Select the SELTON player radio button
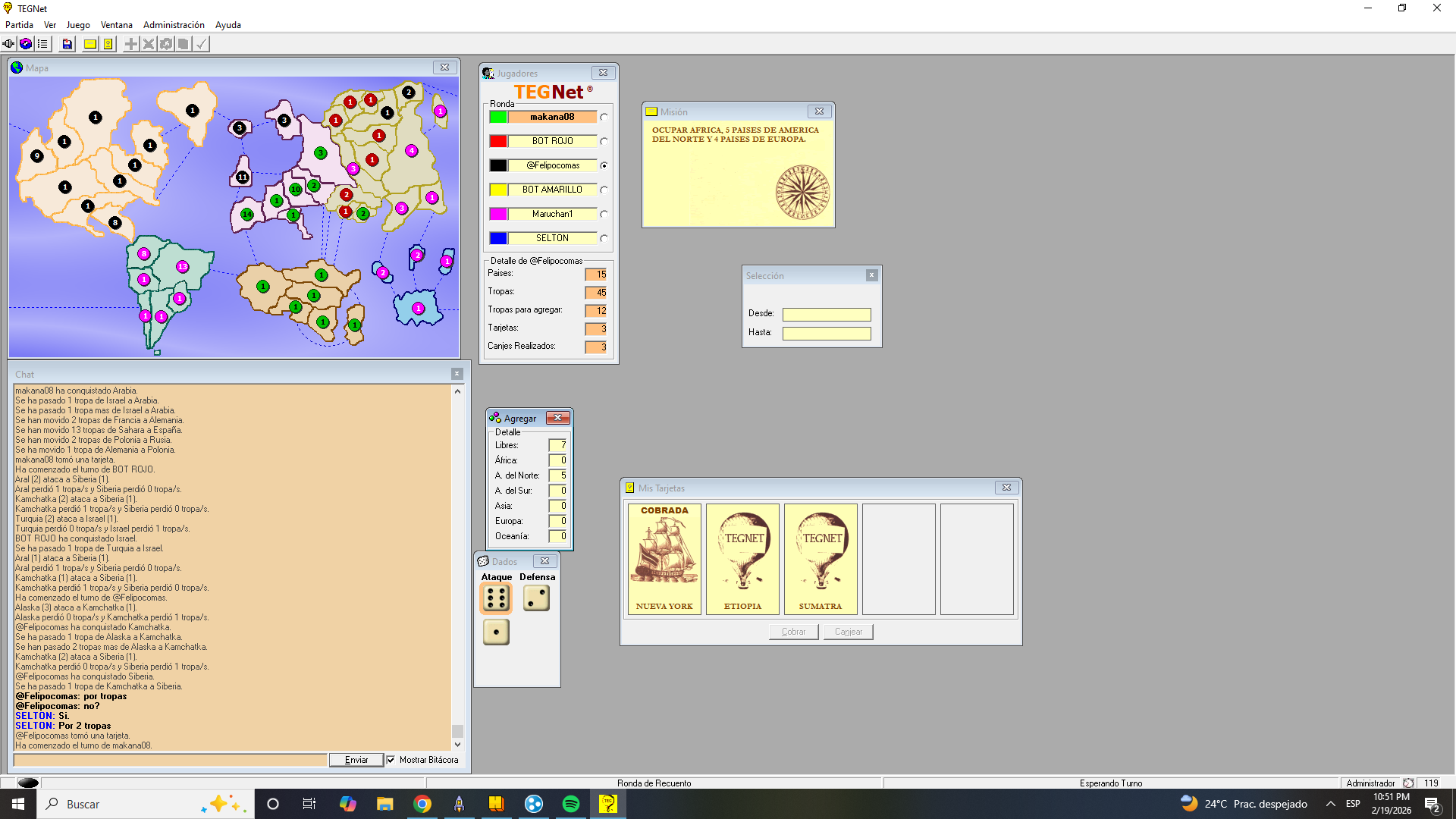1456x819 pixels. coord(604,238)
